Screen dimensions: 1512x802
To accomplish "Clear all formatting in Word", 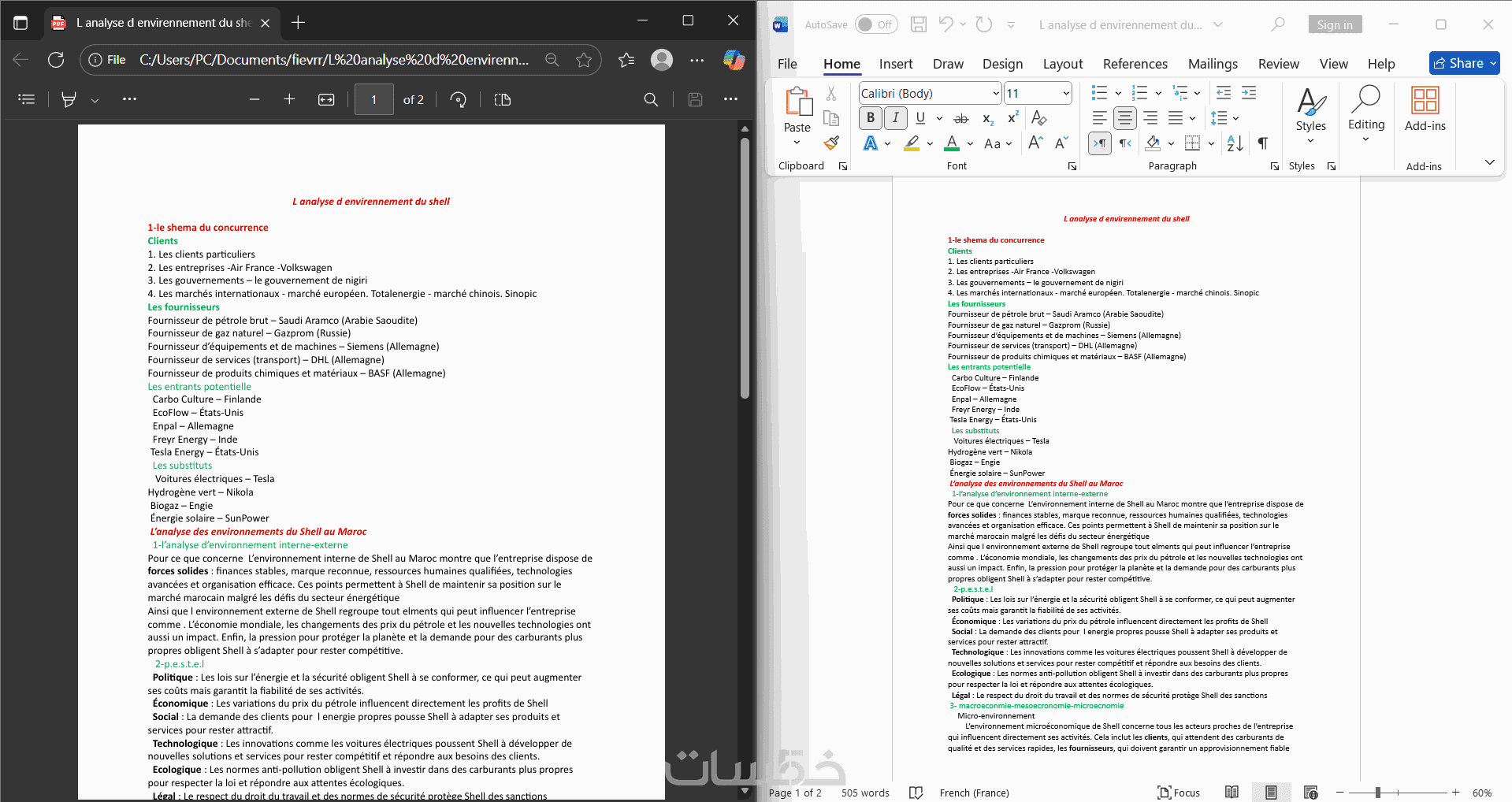I will pos(1039,118).
